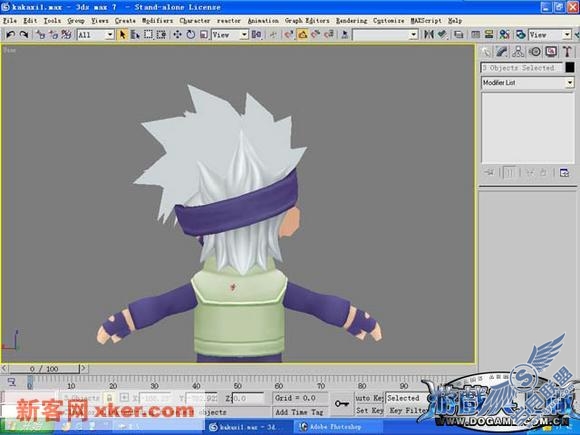Click the time slider left arrow
The width and height of the screenshot is (580, 435).
[4, 369]
